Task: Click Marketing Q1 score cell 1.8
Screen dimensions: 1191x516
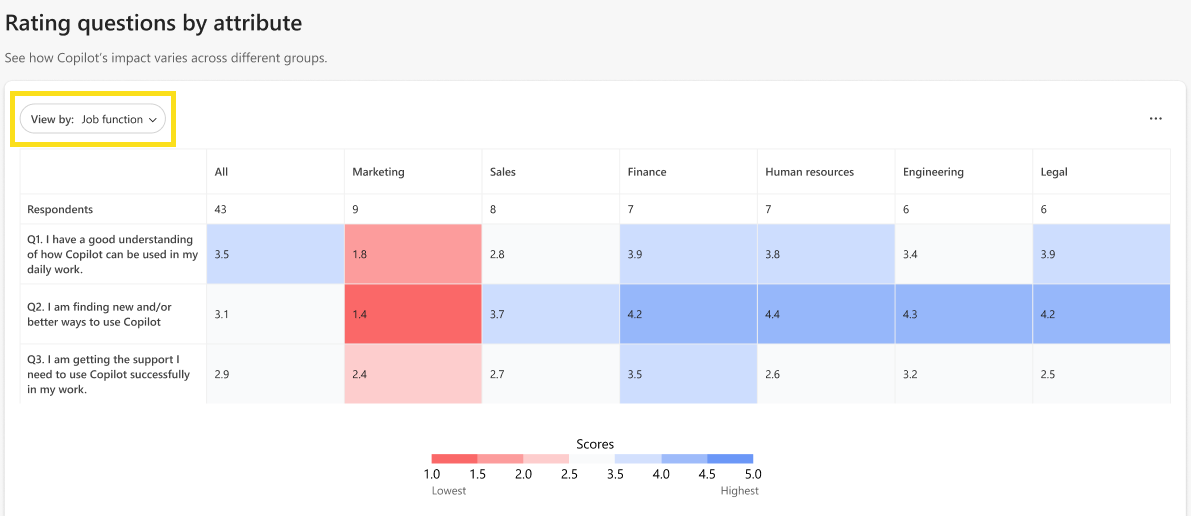Action: tap(413, 254)
